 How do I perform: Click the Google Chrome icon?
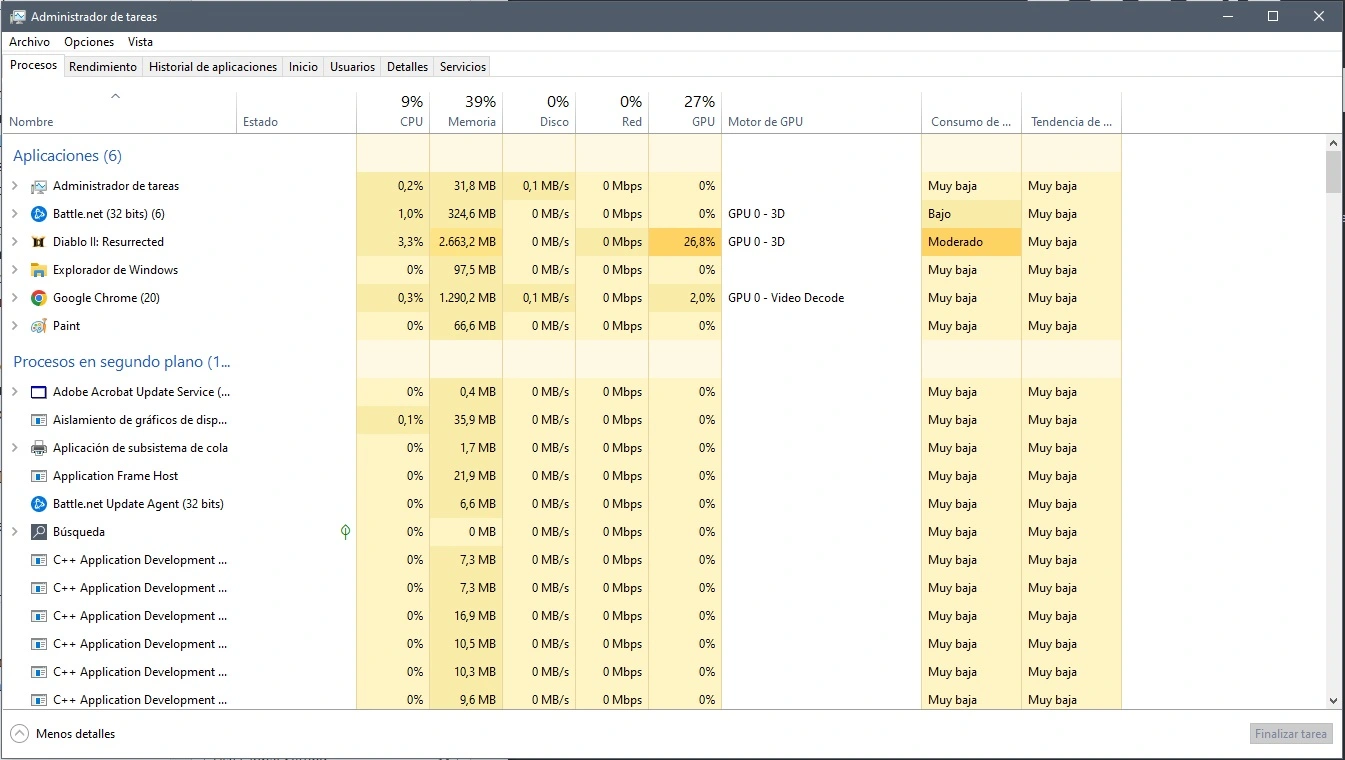coord(39,298)
